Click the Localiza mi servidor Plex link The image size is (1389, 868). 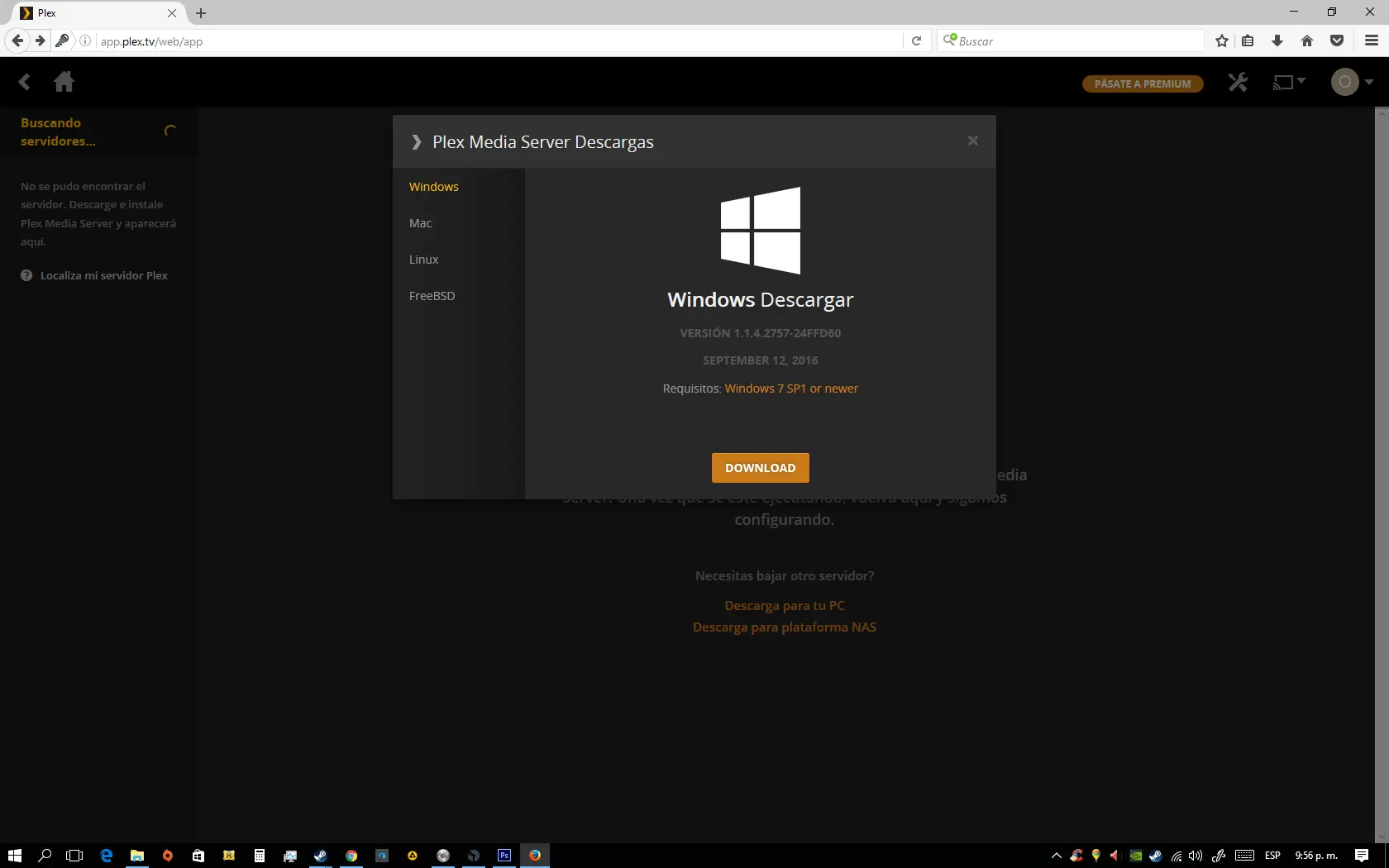click(104, 275)
